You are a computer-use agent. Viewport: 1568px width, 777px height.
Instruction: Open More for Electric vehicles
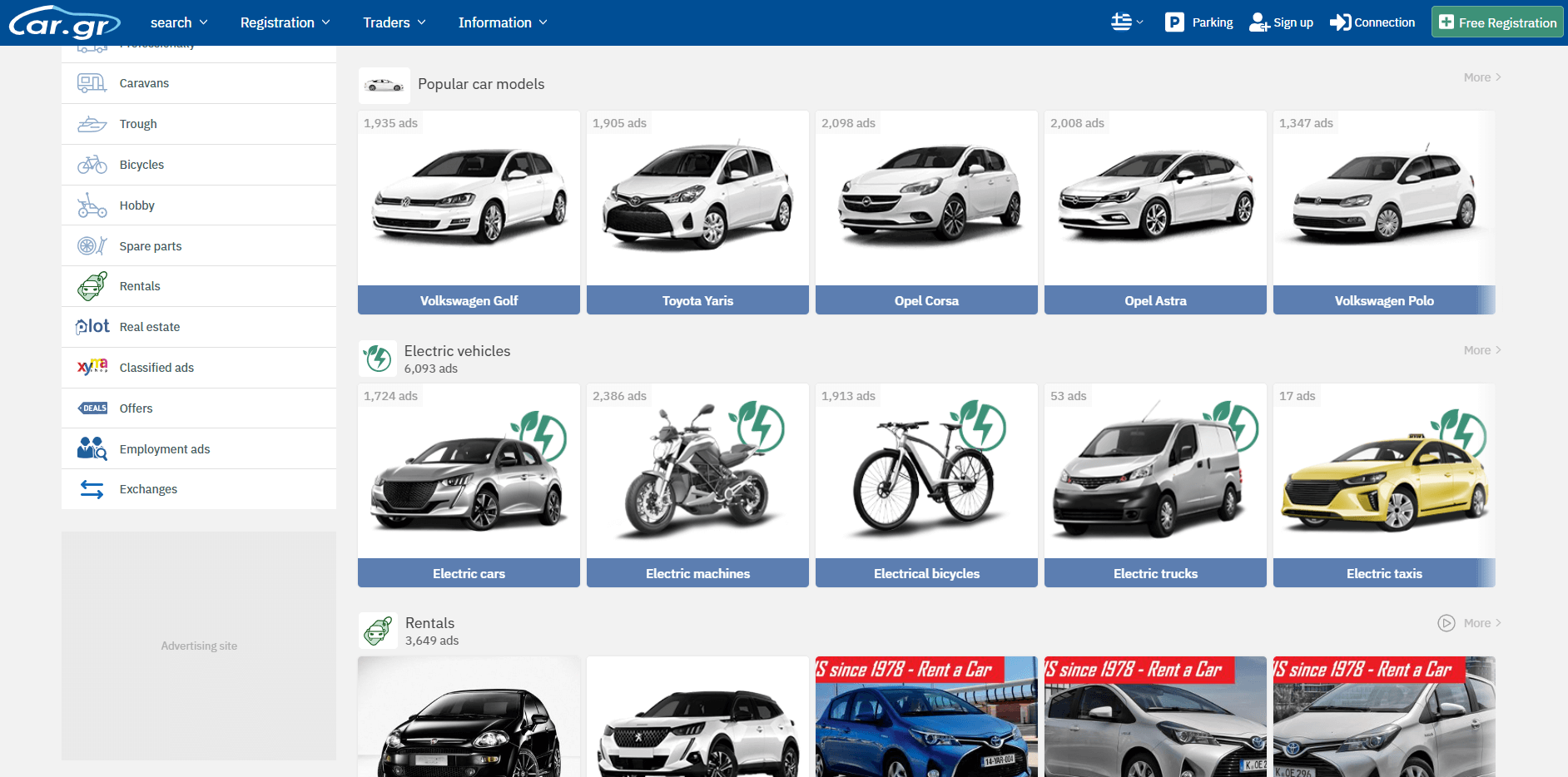click(x=1482, y=350)
